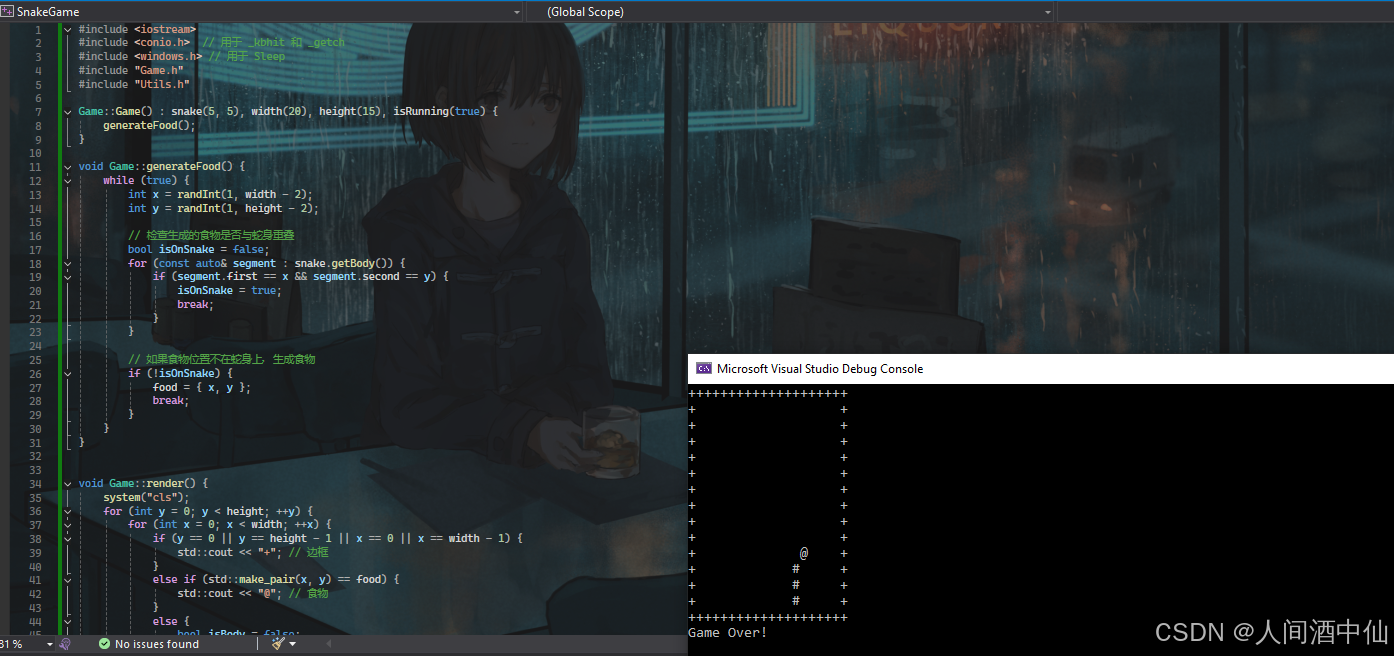Click the Chinese comment on line 16
The height and width of the screenshot is (656, 1394).
[211, 235]
